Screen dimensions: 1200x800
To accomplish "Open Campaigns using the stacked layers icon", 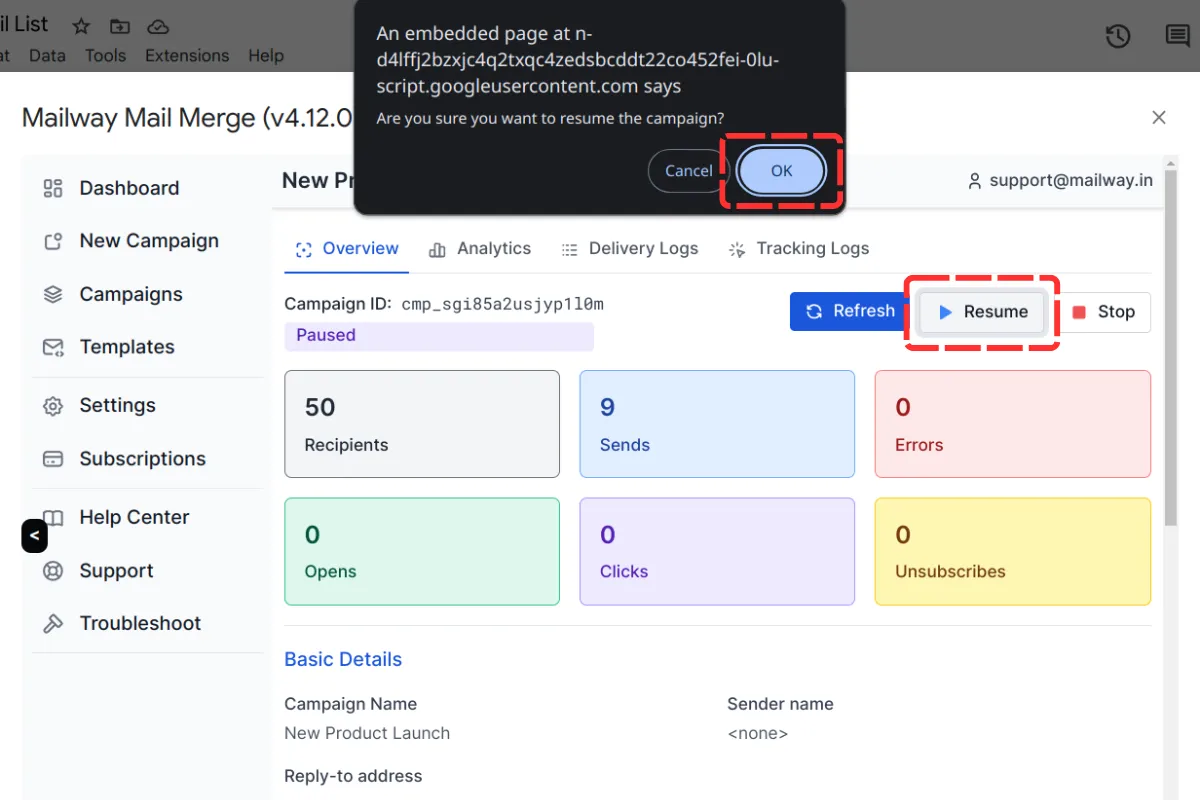I will coord(52,294).
